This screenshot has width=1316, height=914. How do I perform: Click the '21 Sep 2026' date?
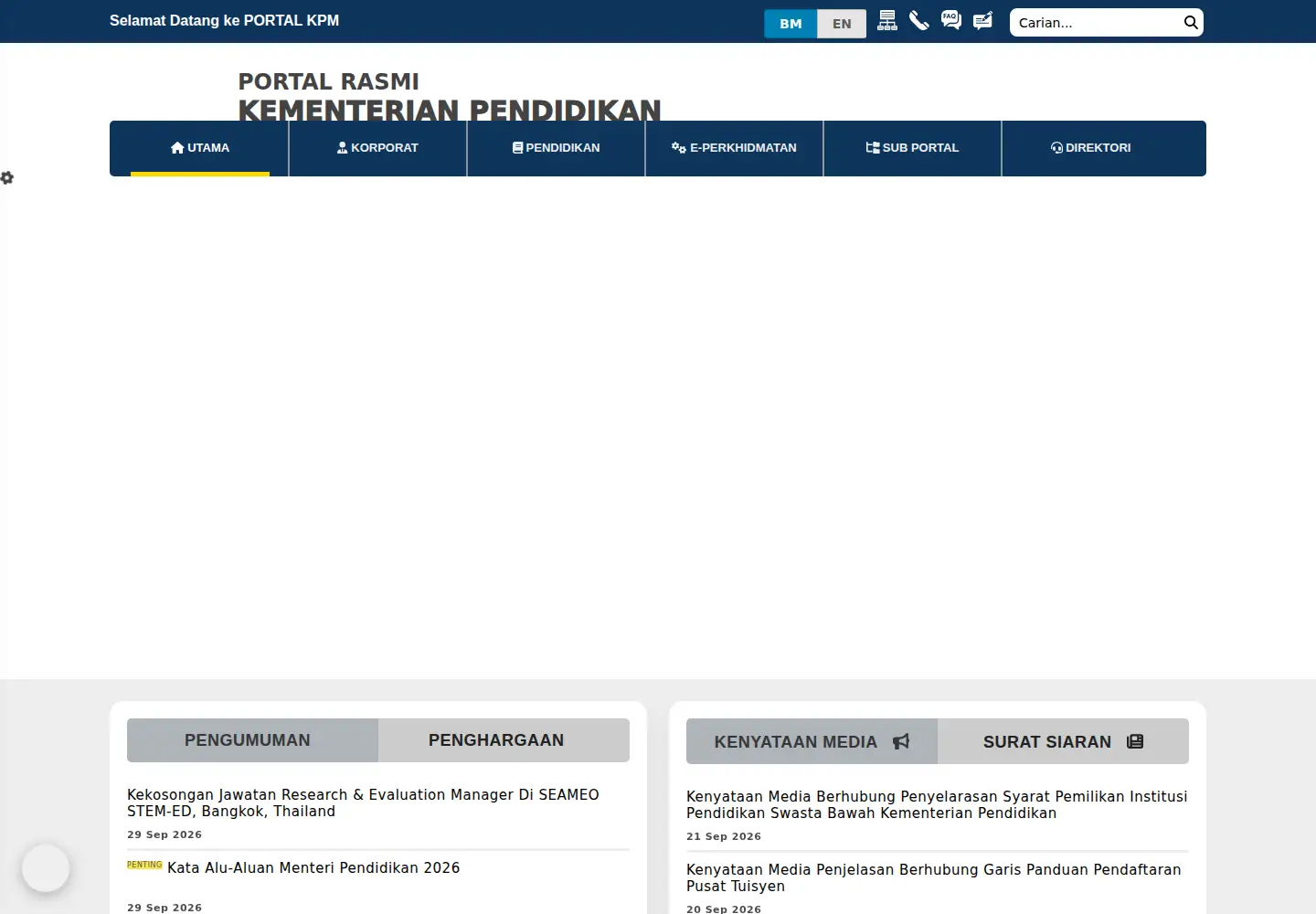(x=724, y=836)
